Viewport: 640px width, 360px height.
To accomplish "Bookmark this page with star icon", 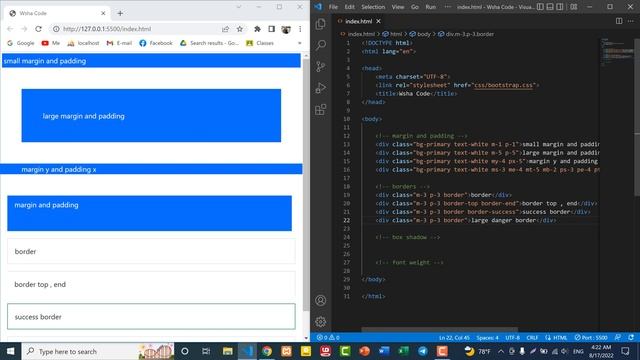I will (240, 29).
